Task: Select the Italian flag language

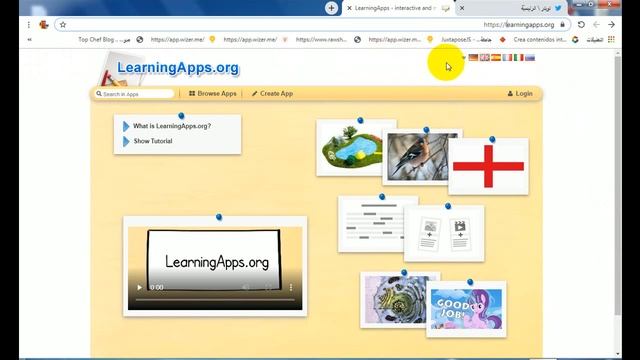Action: pyautogui.click(x=519, y=58)
